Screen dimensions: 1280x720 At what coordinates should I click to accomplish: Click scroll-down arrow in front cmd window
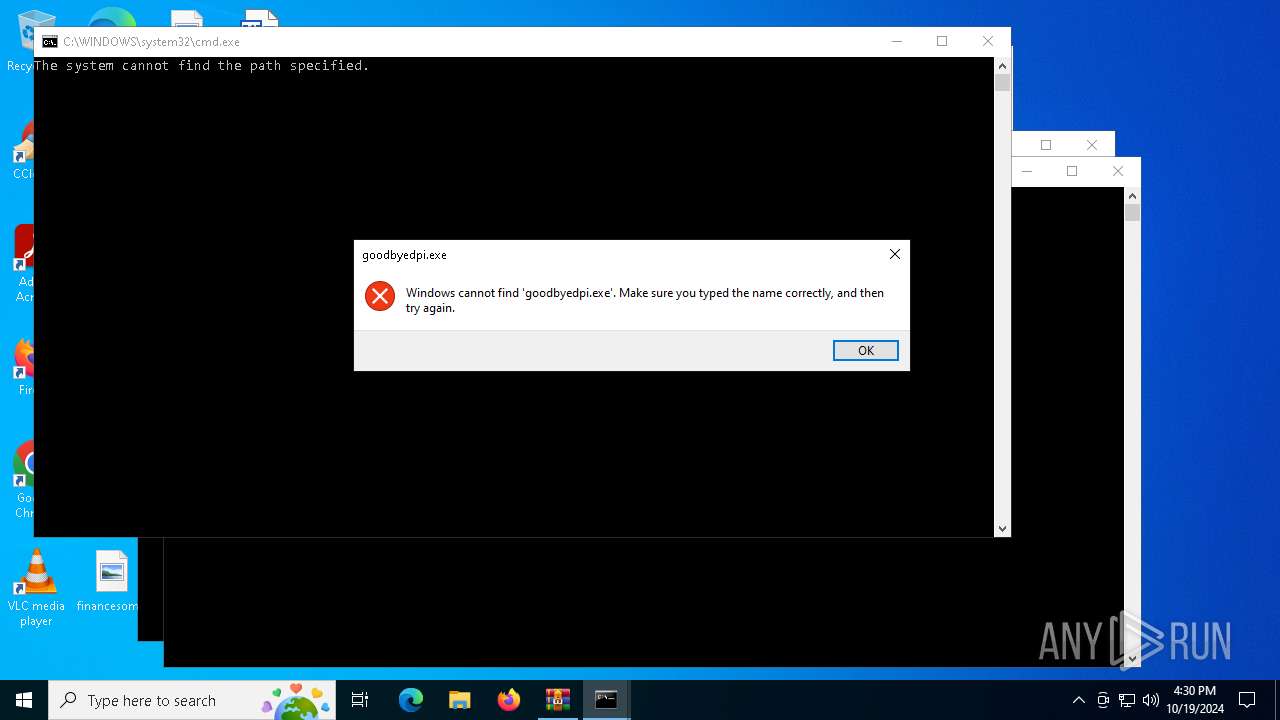pyautogui.click(x=1002, y=528)
